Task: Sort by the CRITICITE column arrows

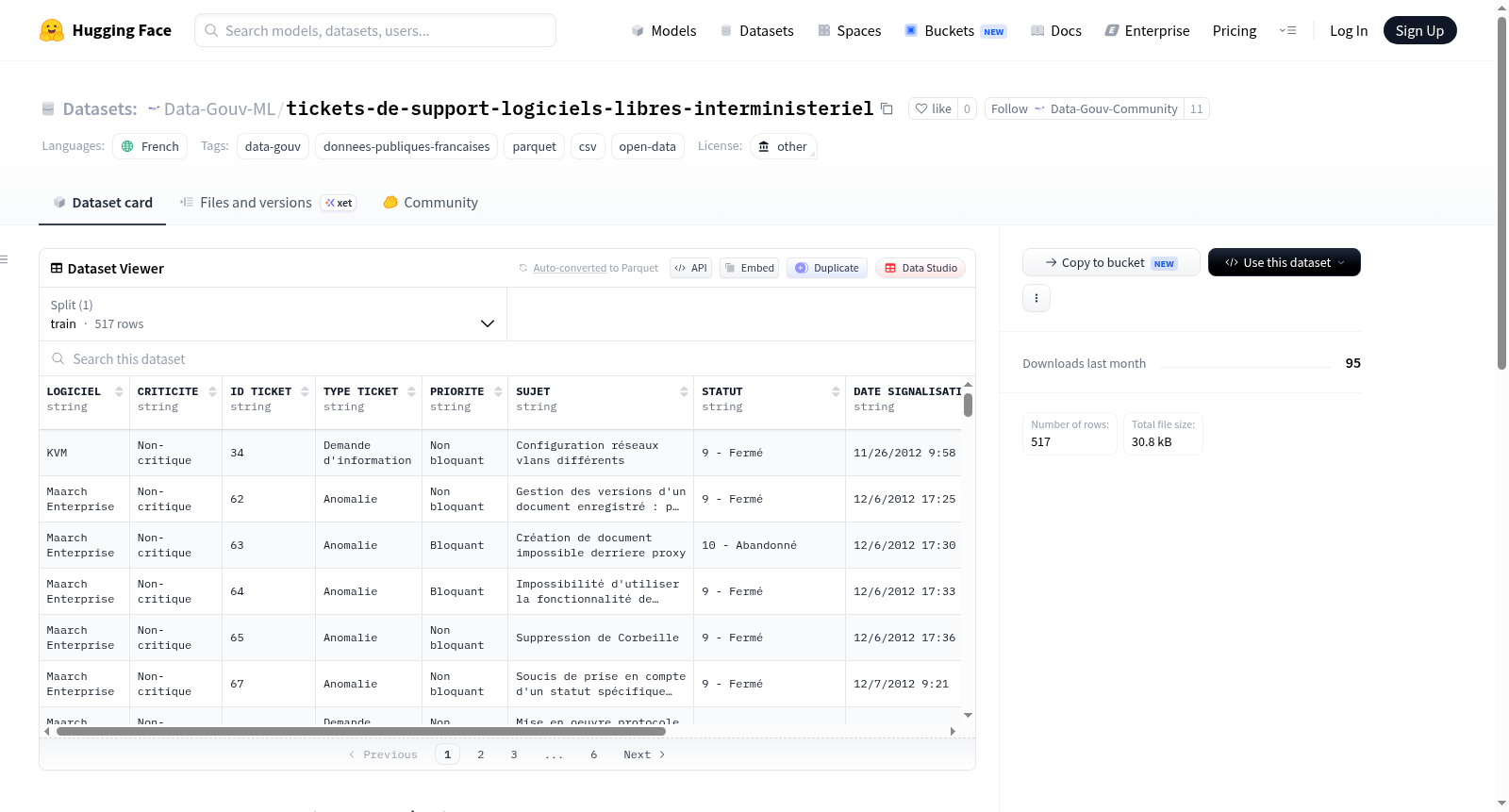Action: pyautogui.click(x=212, y=391)
